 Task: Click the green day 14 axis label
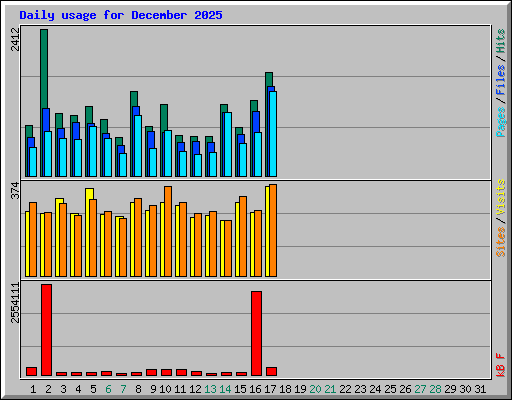click(x=225, y=389)
